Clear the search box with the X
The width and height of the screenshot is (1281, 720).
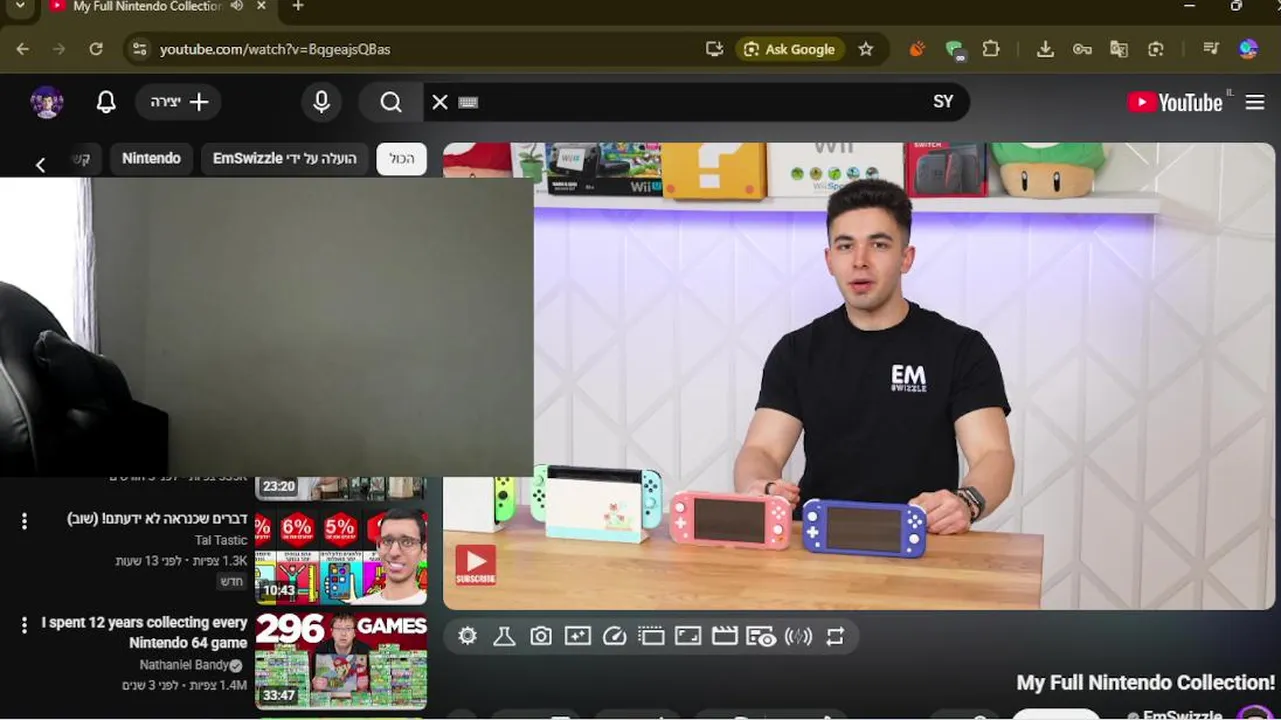coord(440,102)
